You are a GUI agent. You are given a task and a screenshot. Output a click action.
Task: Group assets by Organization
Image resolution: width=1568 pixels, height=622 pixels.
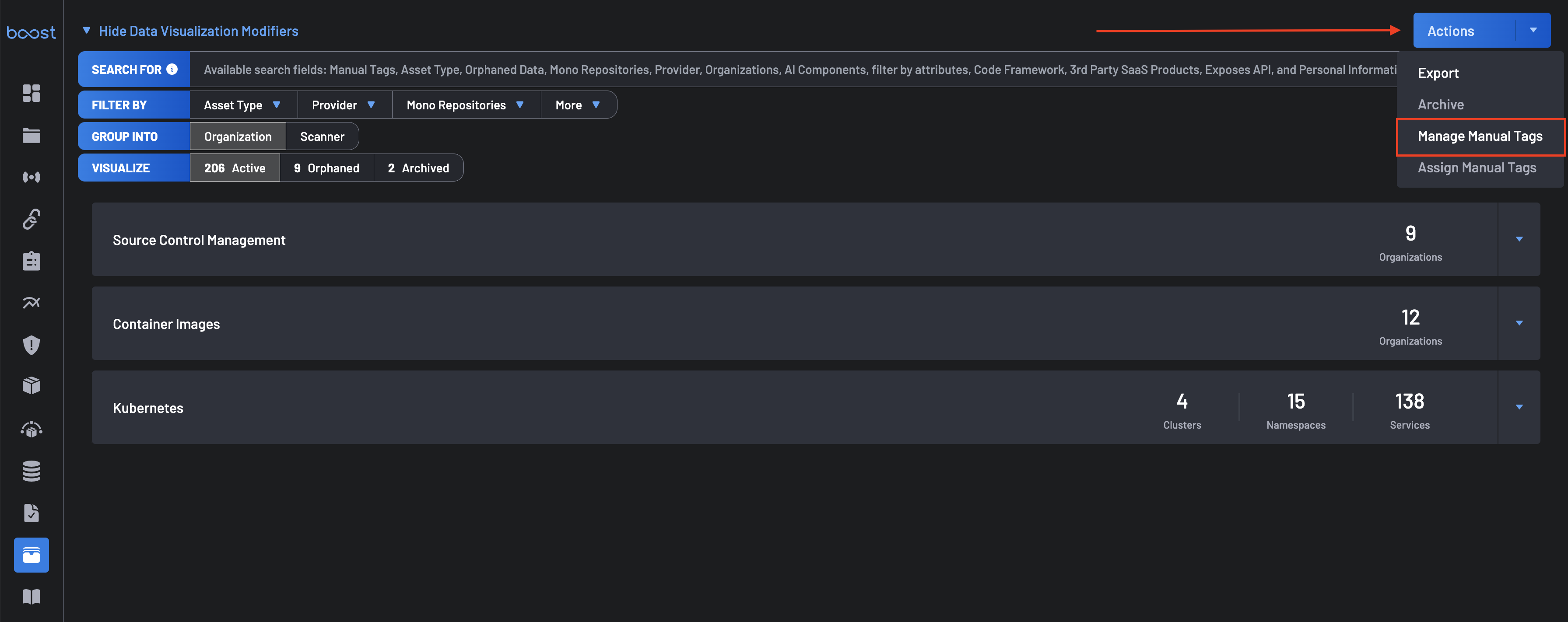click(238, 136)
